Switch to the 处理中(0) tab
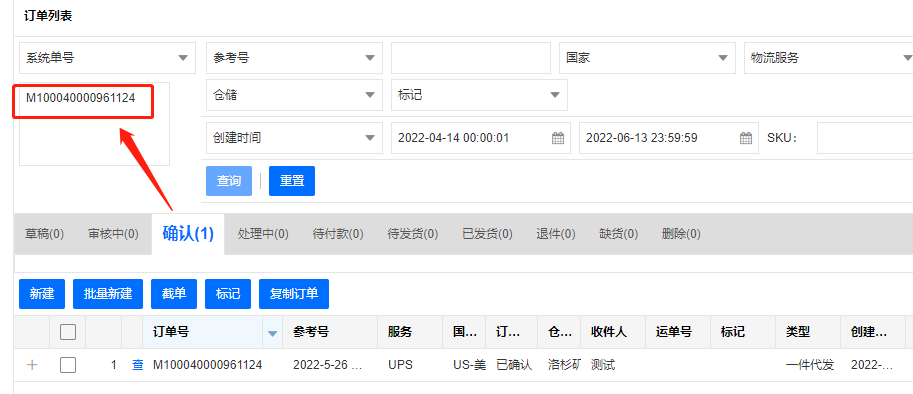The image size is (913, 394). pyautogui.click(x=263, y=234)
